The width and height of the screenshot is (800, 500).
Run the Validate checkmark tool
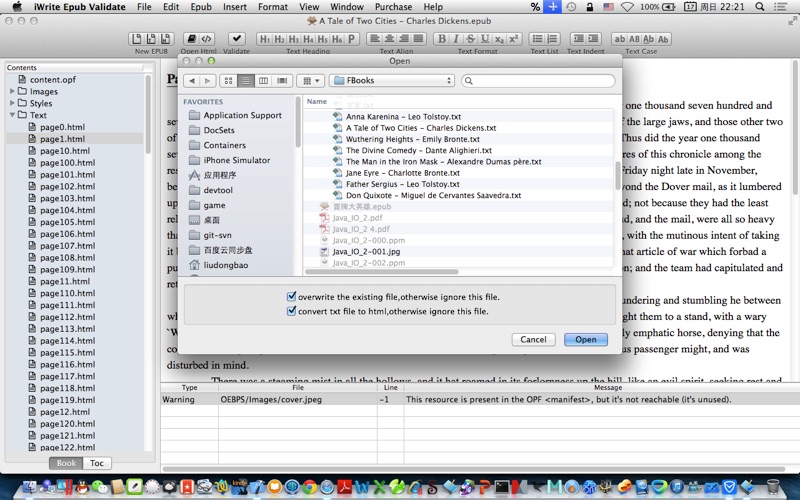237,39
